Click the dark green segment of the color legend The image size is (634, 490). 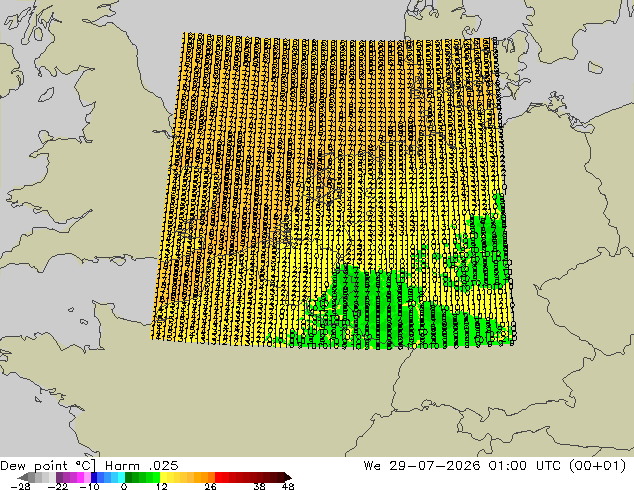pos(129,477)
